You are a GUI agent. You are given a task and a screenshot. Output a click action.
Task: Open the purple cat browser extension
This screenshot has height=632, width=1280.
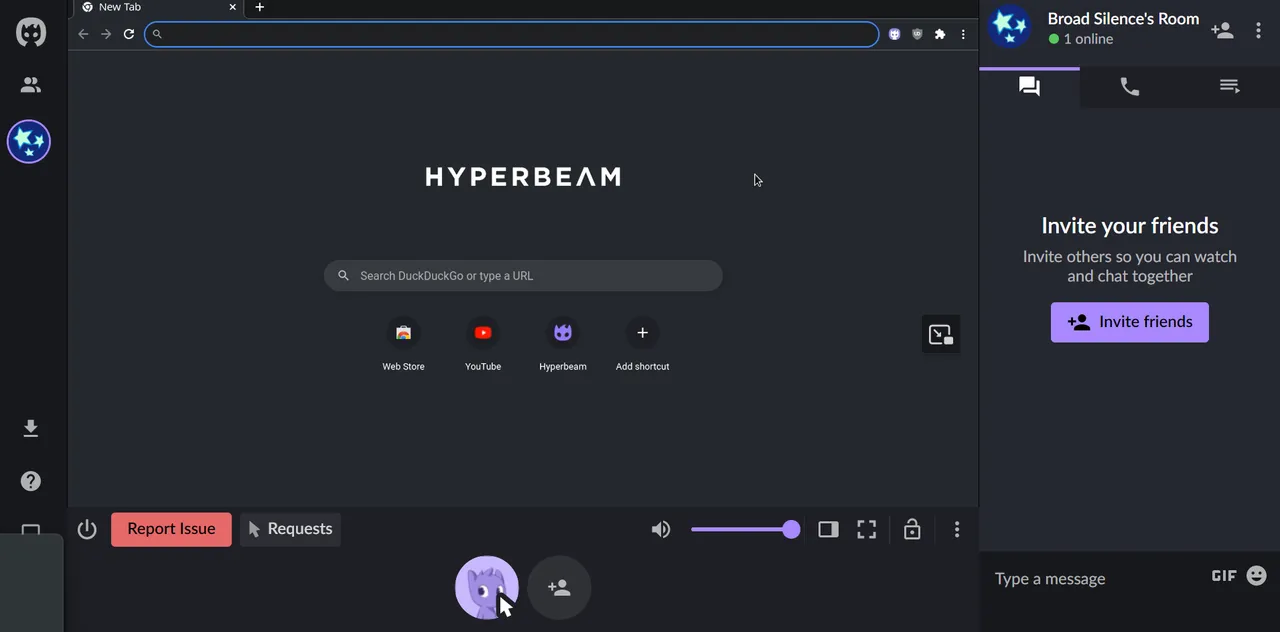coord(895,34)
